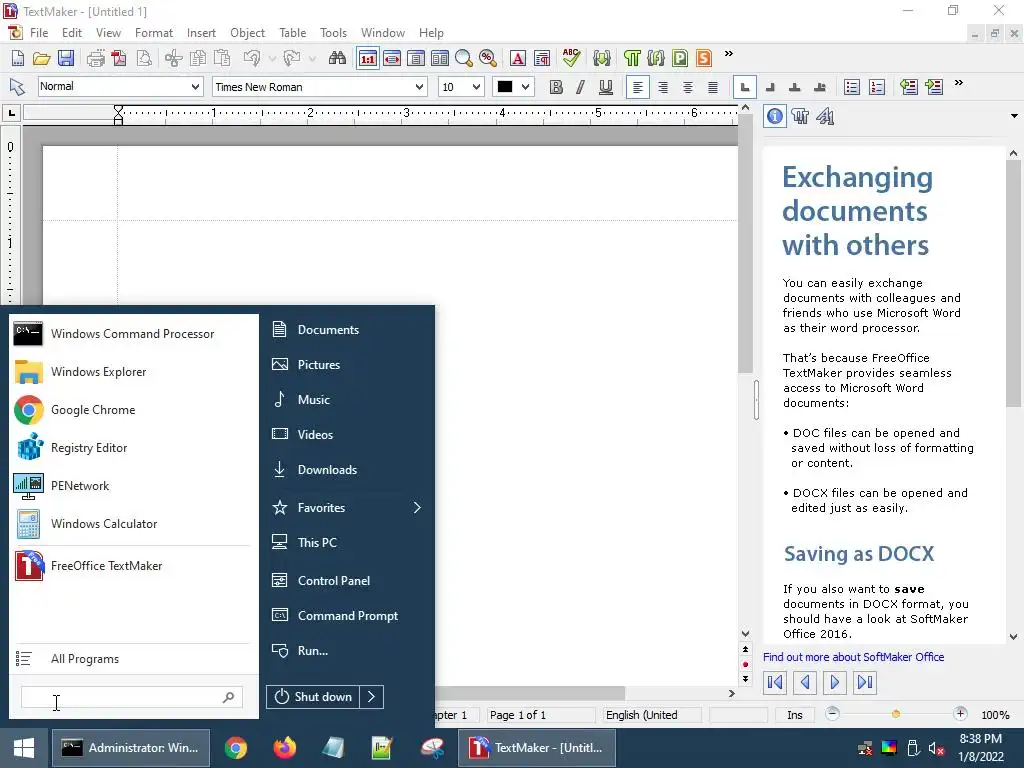
Task: Select the magnifying glass zoom tool
Action: click(x=464, y=58)
